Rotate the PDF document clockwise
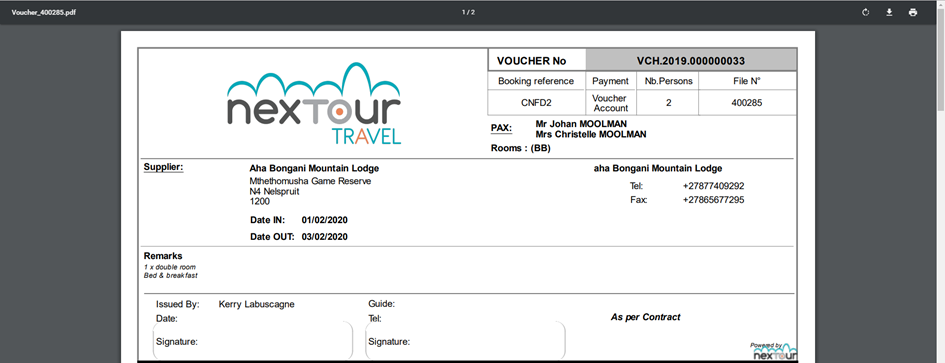 865,12
